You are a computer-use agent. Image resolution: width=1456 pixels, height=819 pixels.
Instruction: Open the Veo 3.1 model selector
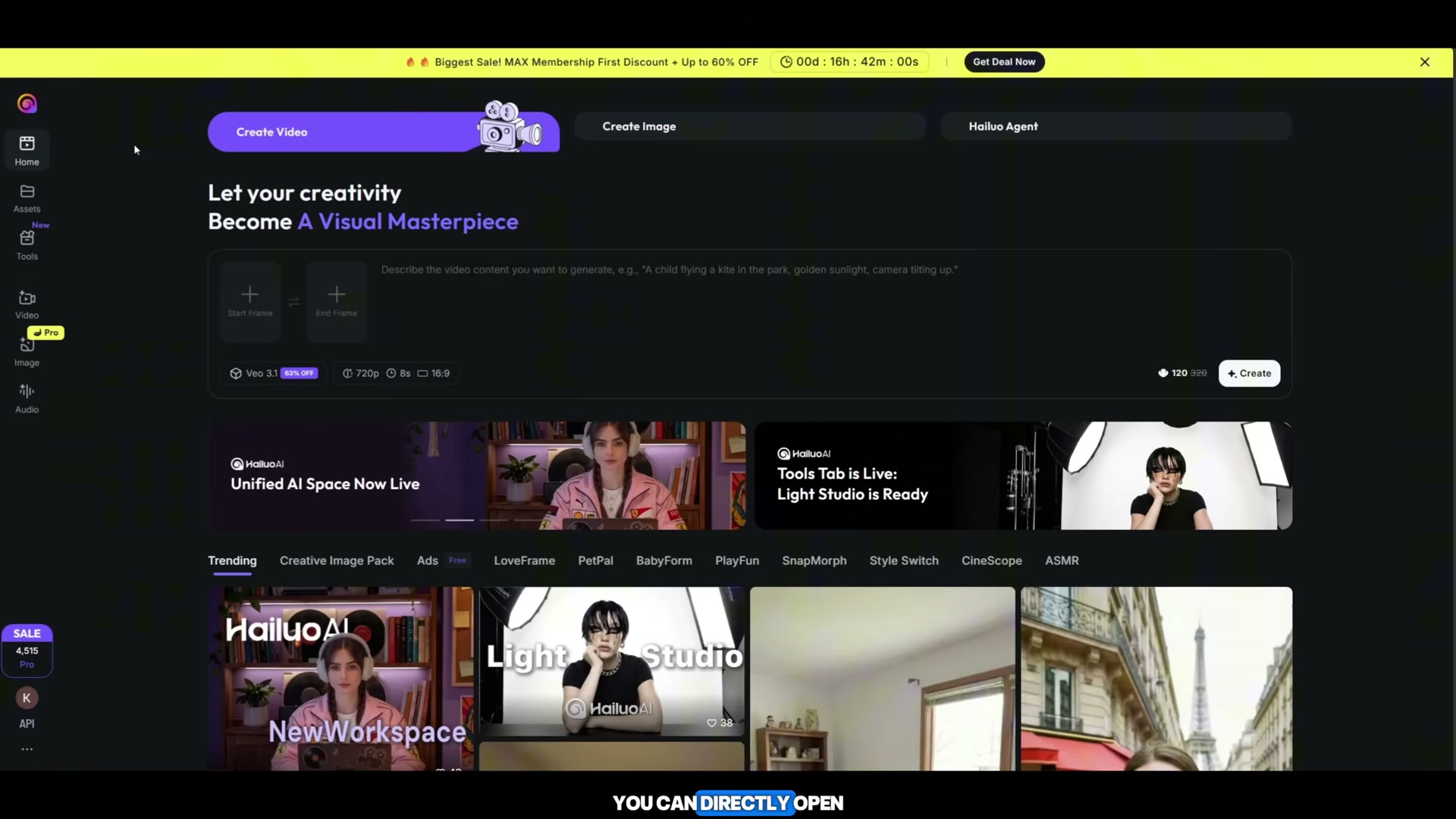(274, 373)
